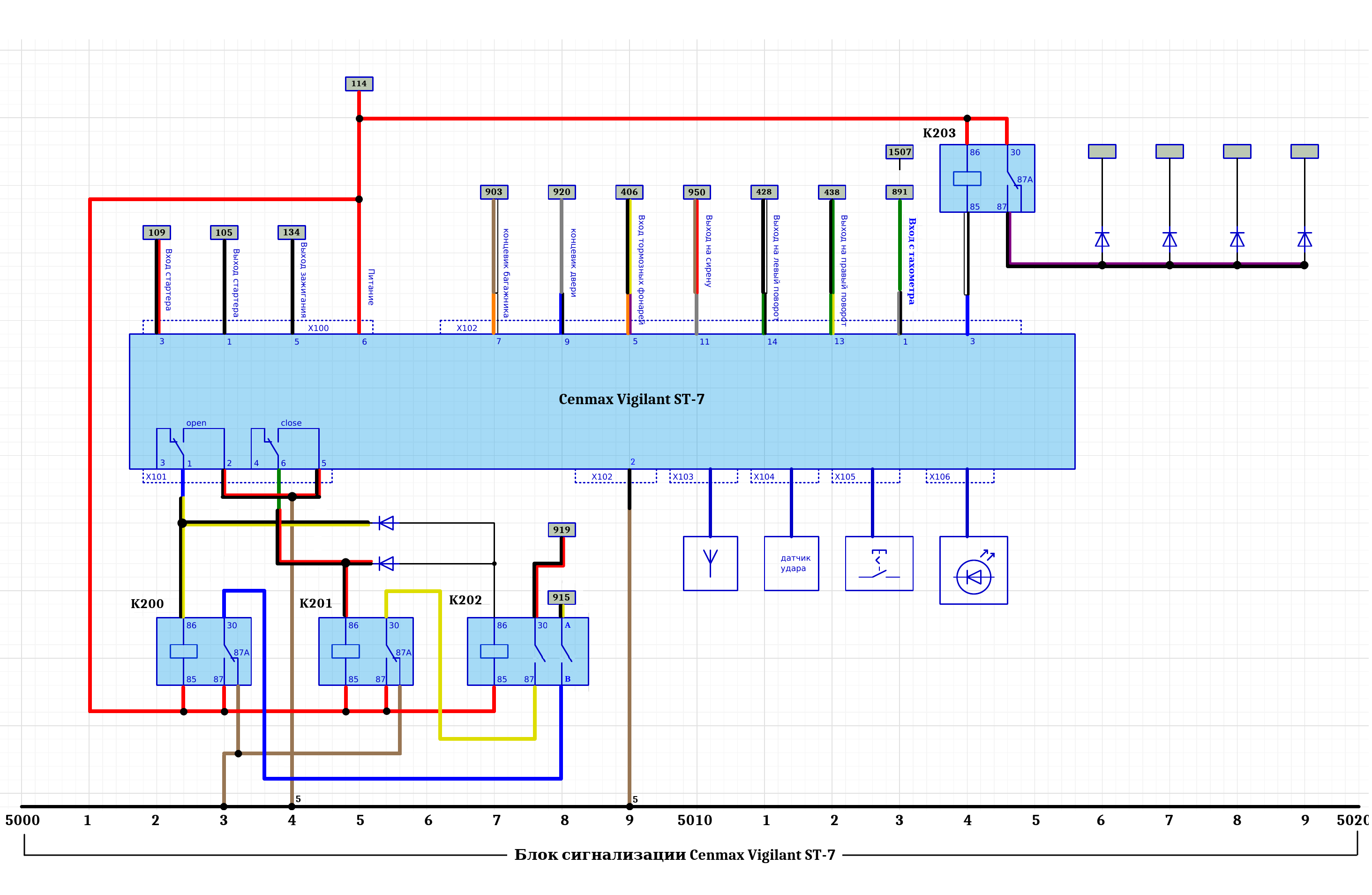Click the Выход стартера wire label

pyautogui.click(x=236, y=284)
